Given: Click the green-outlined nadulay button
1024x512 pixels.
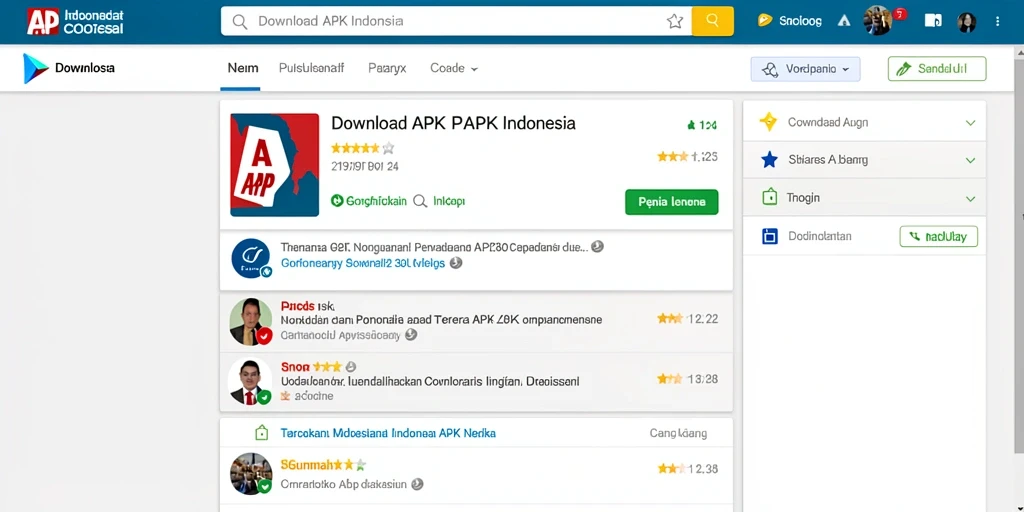Looking at the screenshot, I should coord(938,236).
